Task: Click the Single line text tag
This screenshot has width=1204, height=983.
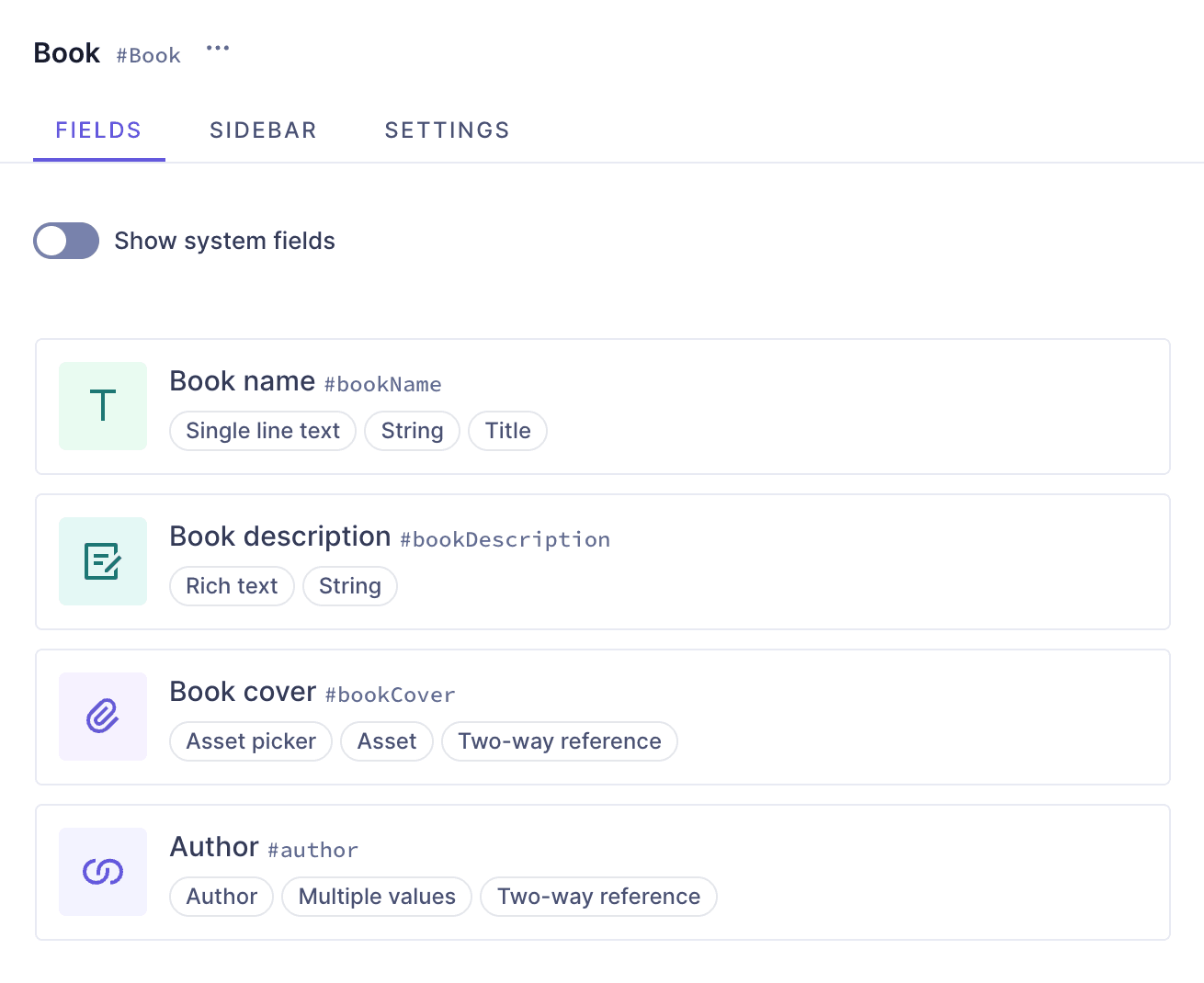Action: click(263, 431)
